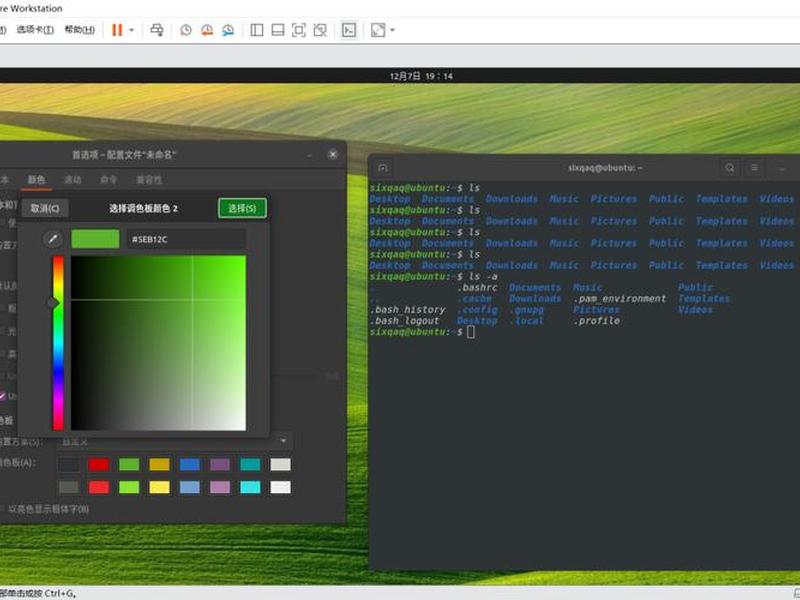
Task: Toggle 以亮色显示粗体字(B) option
Action: (x=45, y=509)
